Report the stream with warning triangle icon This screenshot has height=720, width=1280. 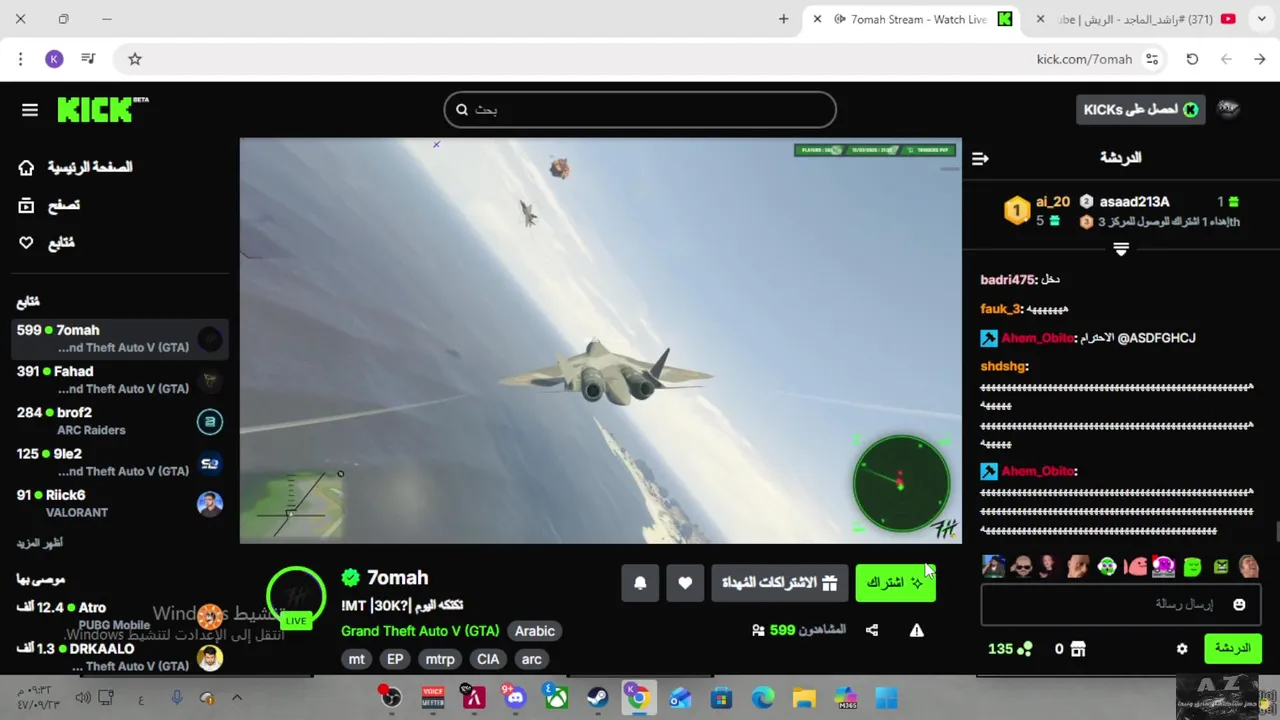tap(916, 630)
